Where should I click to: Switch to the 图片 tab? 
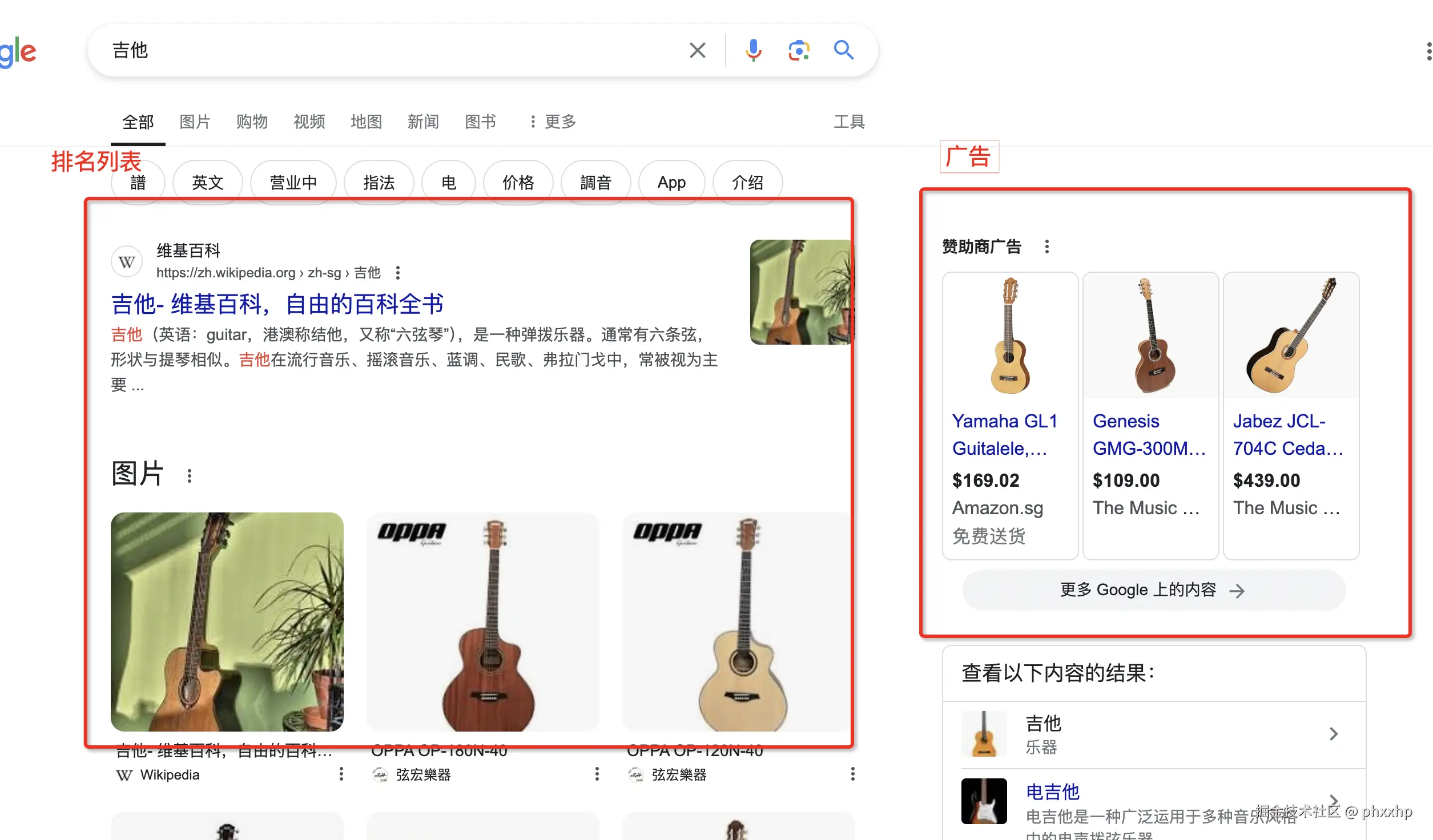[x=195, y=122]
